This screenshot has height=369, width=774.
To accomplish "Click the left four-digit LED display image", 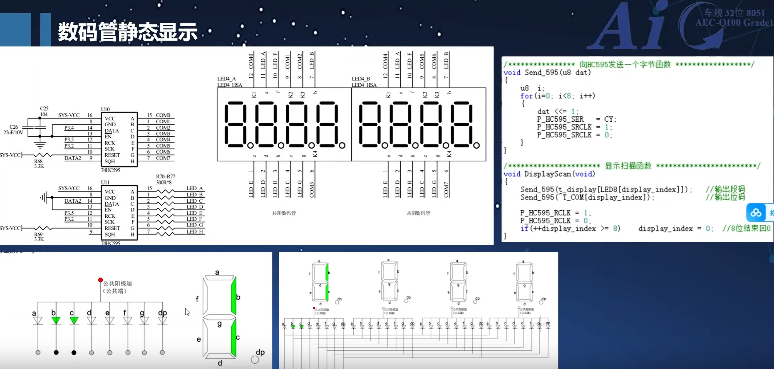I will (284, 124).
